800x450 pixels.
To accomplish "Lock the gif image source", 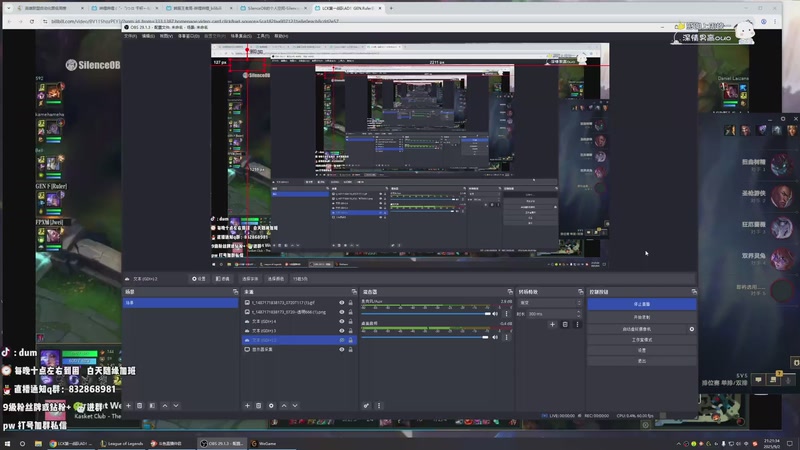I will [351, 303].
